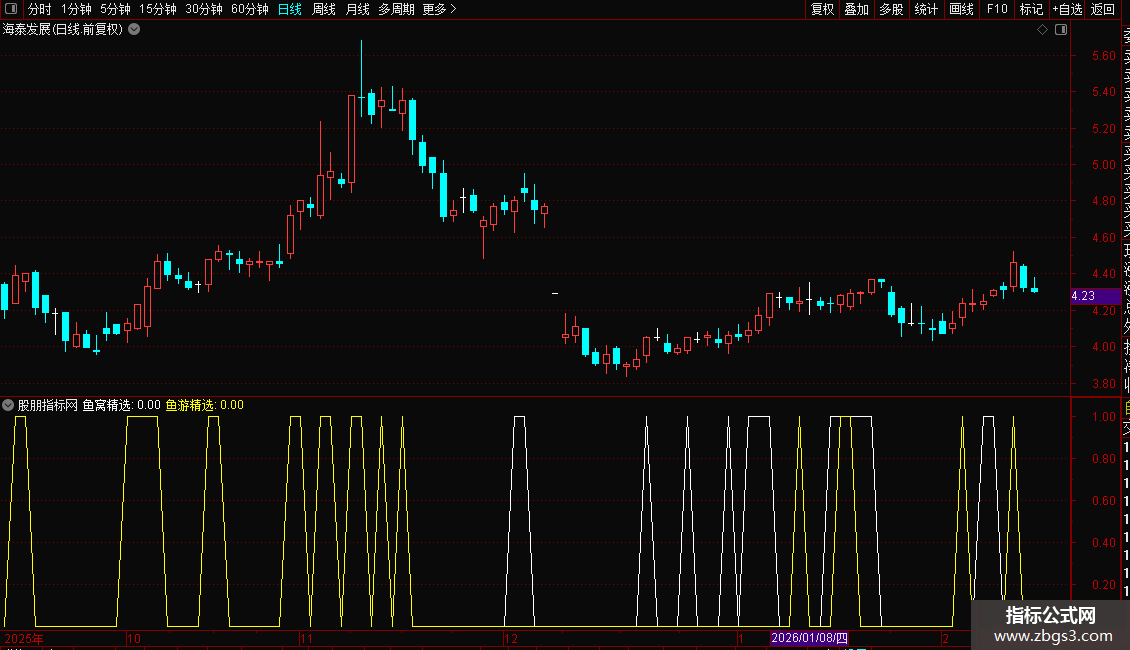Image resolution: width=1130 pixels, height=650 pixels.
Task: Add stock to watchlist with +自选
Action: coord(1067,9)
